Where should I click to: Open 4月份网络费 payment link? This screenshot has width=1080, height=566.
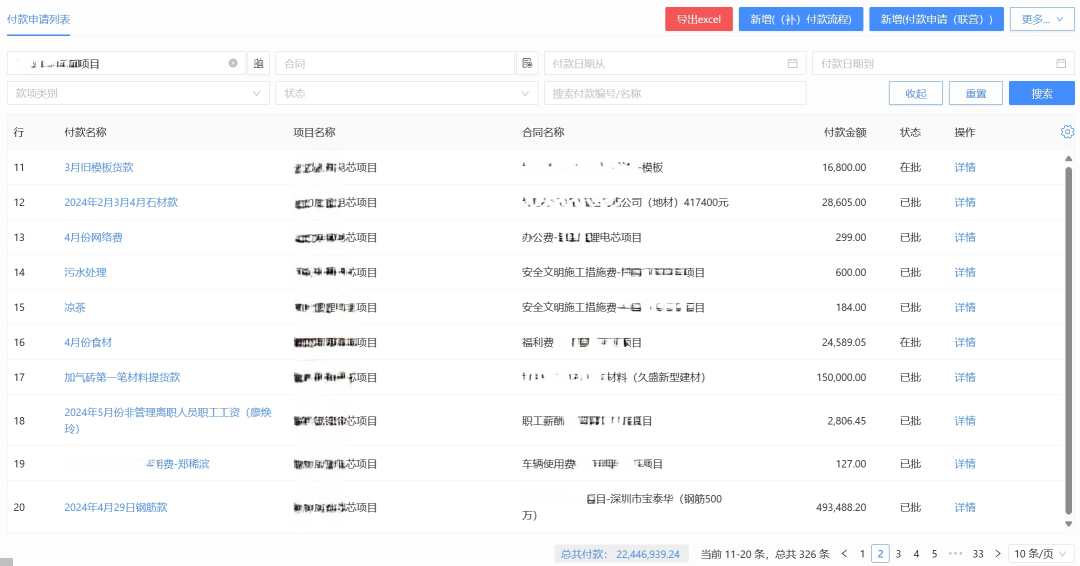[93, 238]
